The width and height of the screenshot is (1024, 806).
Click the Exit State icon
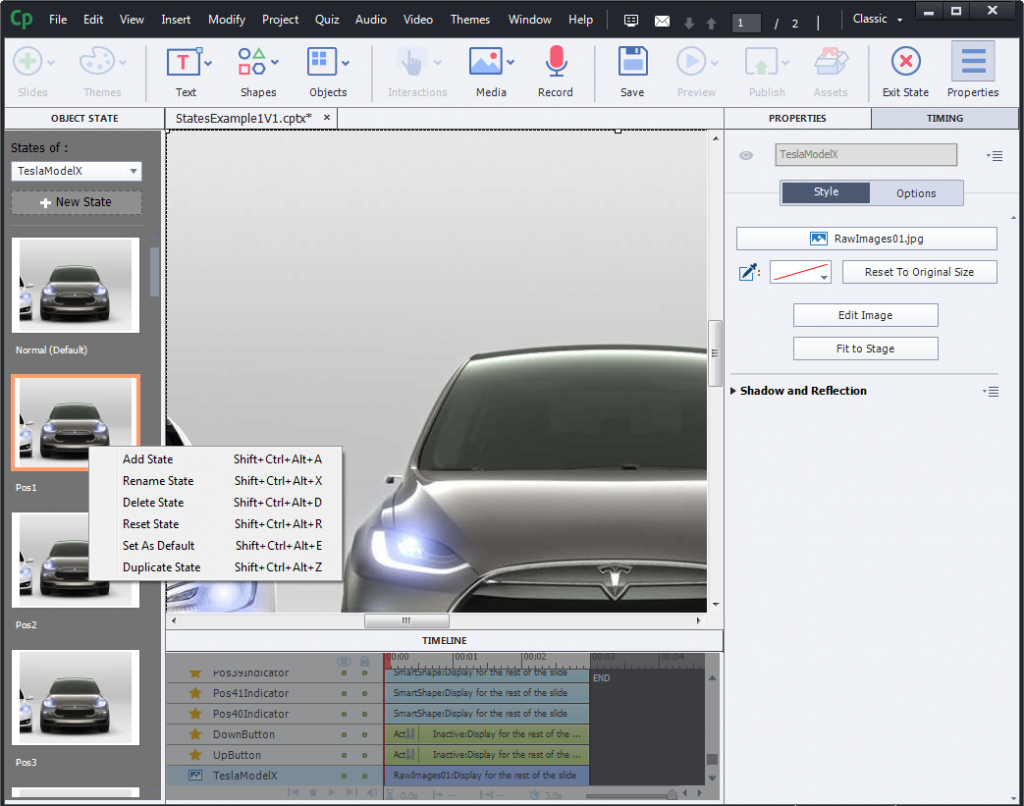click(905, 63)
